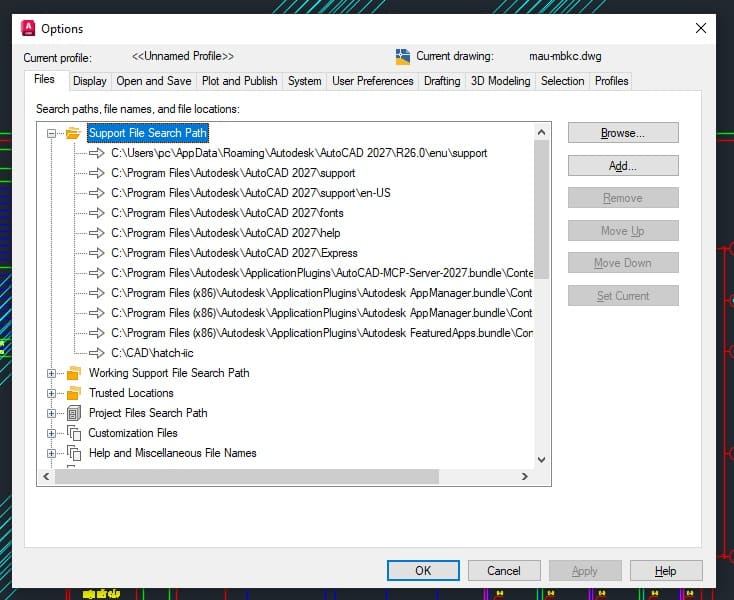
Task: Confirm settings with the OK button
Action: click(x=423, y=571)
